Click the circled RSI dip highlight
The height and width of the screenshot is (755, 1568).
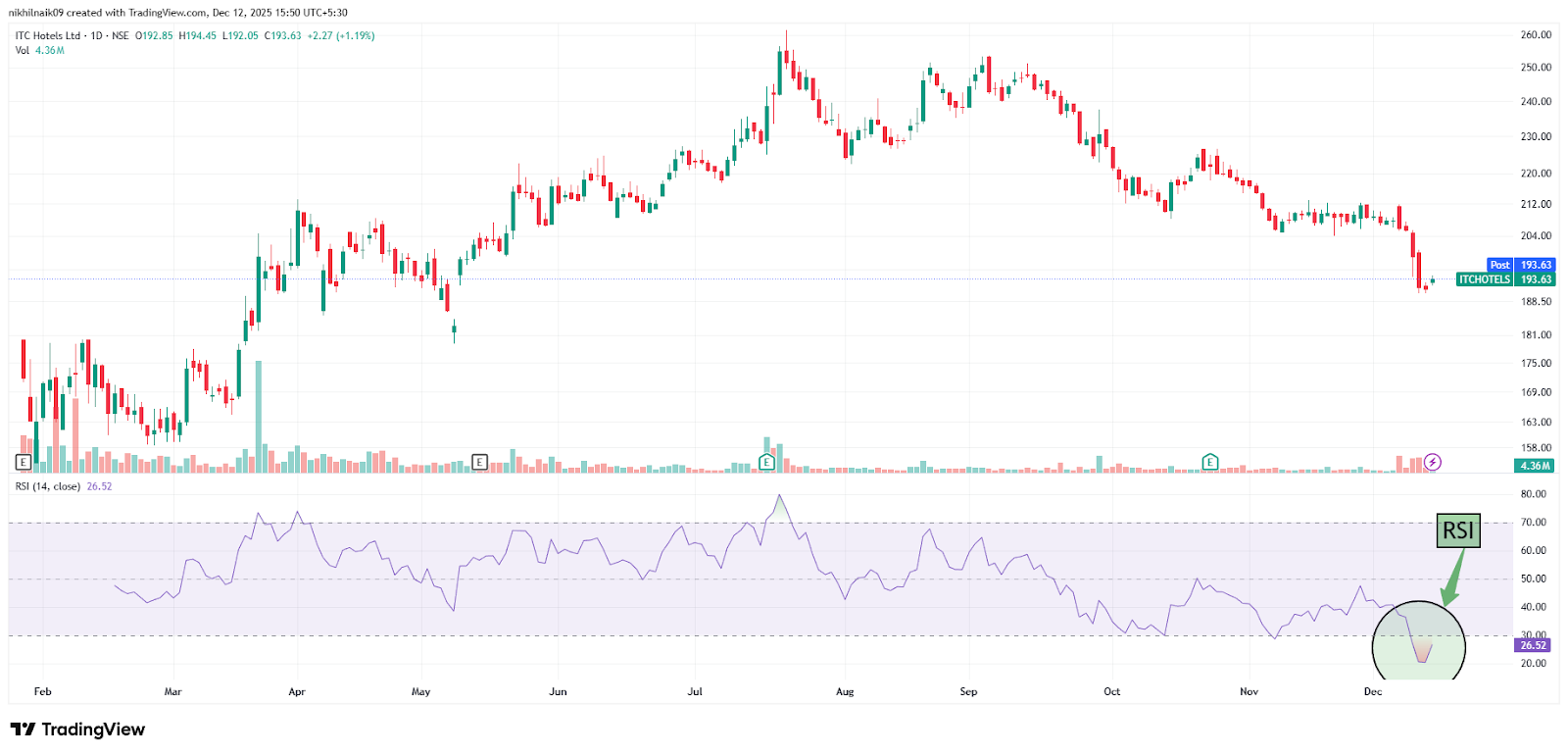coord(1419,642)
